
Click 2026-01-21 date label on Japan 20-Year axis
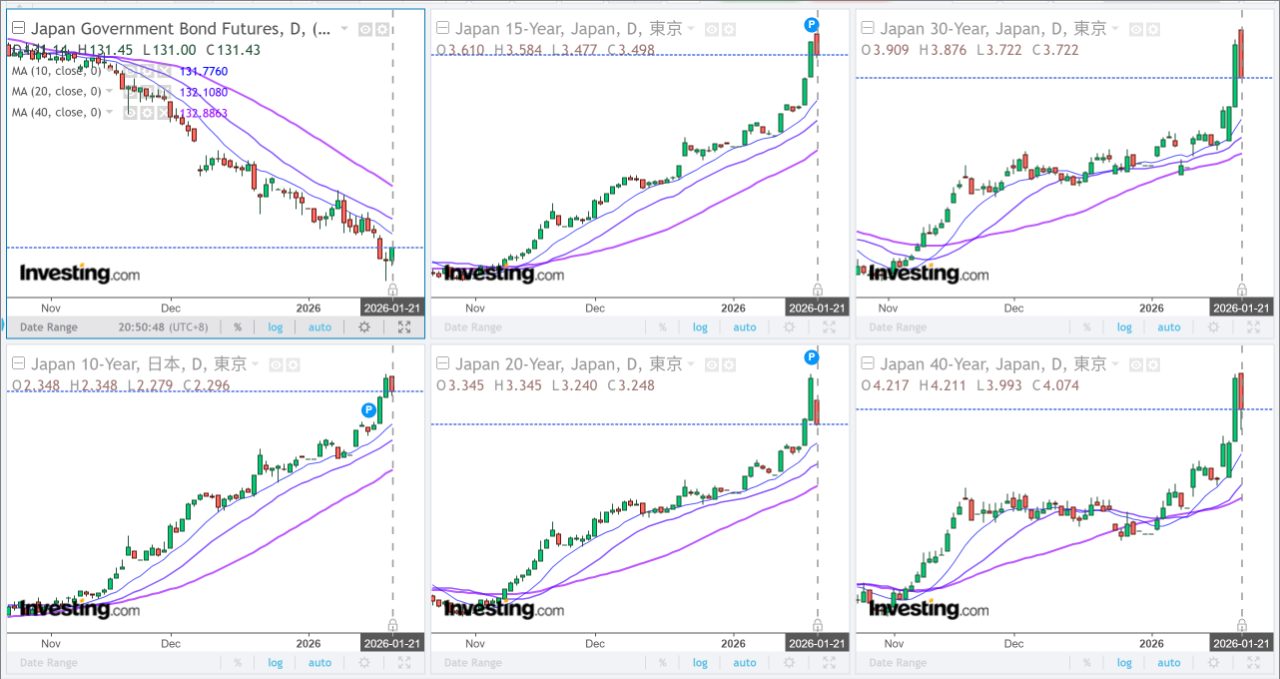(x=817, y=643)
